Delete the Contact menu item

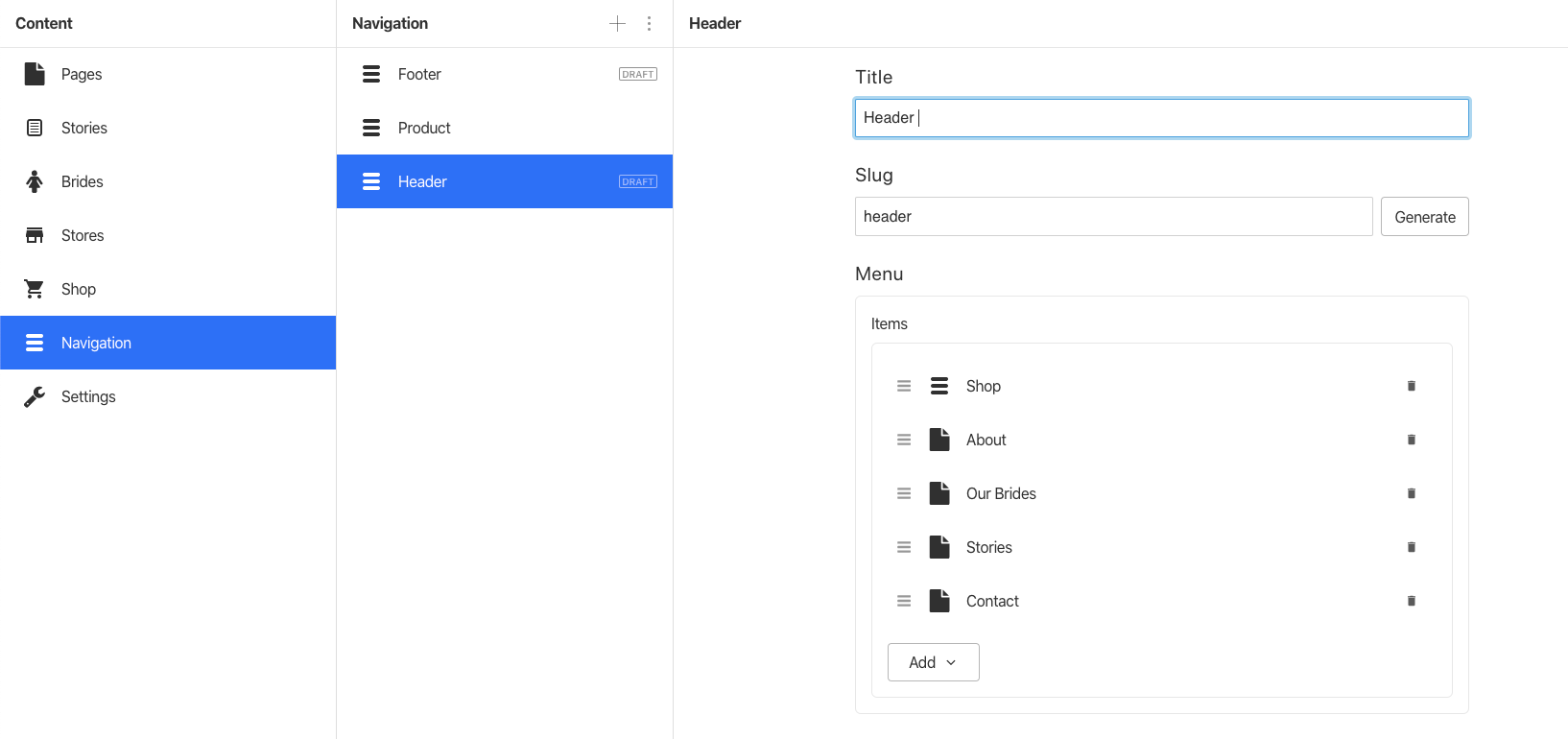(x=1411, y=601)
